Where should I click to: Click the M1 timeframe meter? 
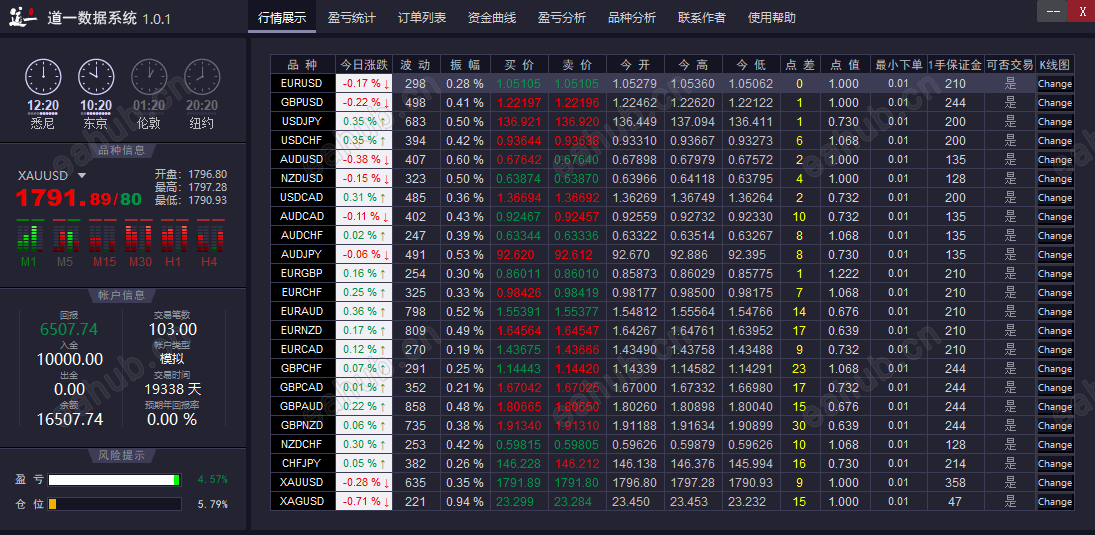29,237
